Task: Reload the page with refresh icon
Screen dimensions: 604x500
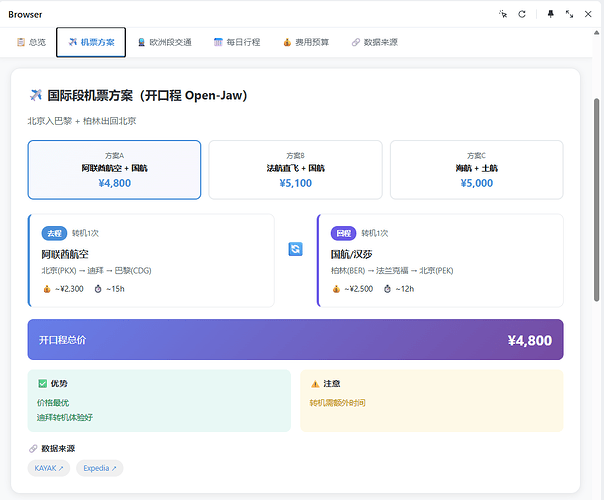Action: (522, 14)
